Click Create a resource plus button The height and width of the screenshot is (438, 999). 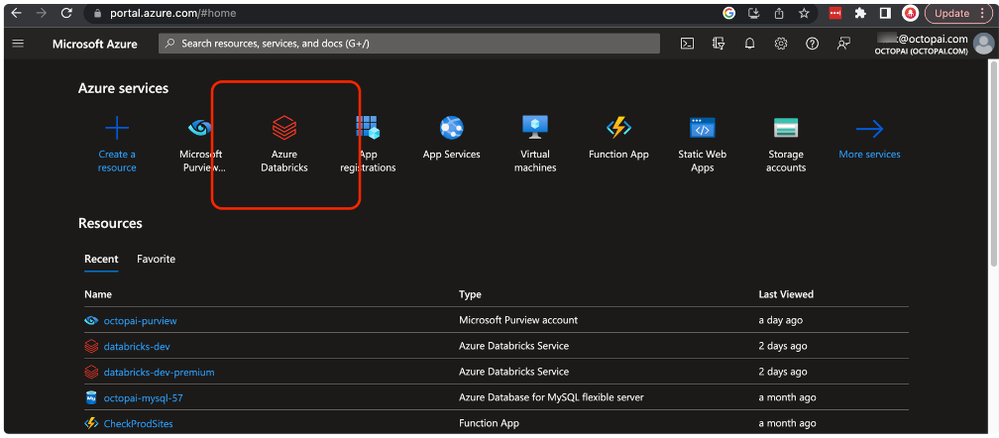click(117, 129)
